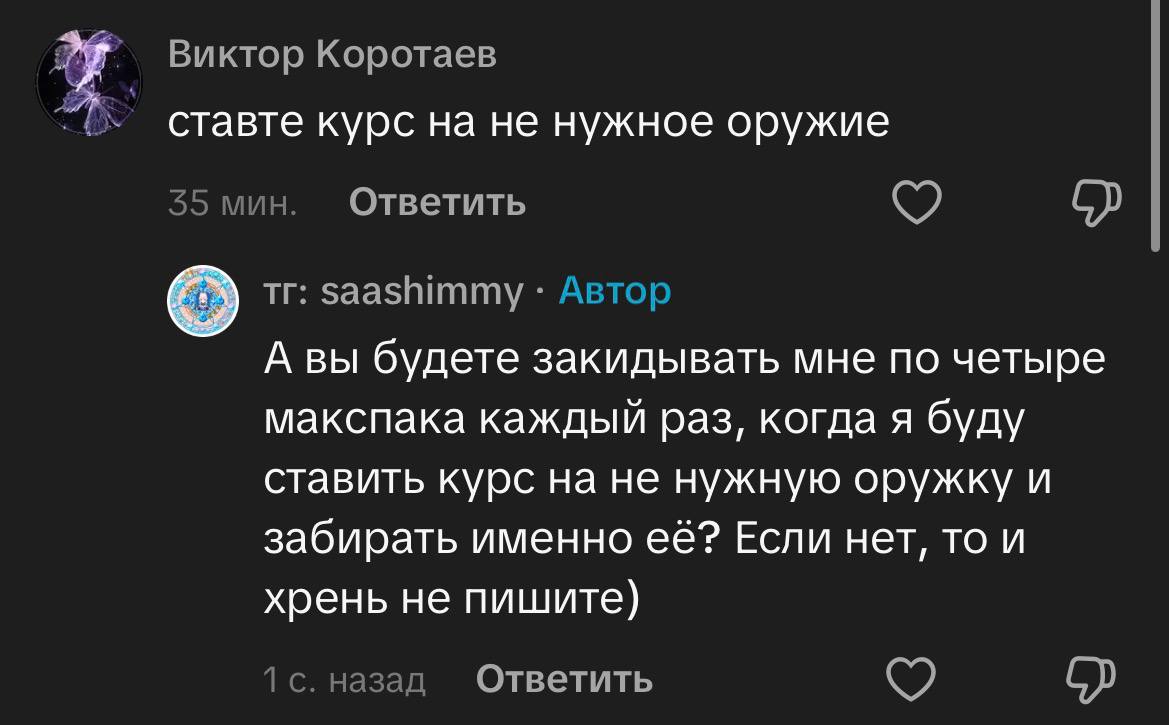1169x725 pixels.
Task: Dislike Виктор Коротаев's comment
Action: coord(1097,203)
